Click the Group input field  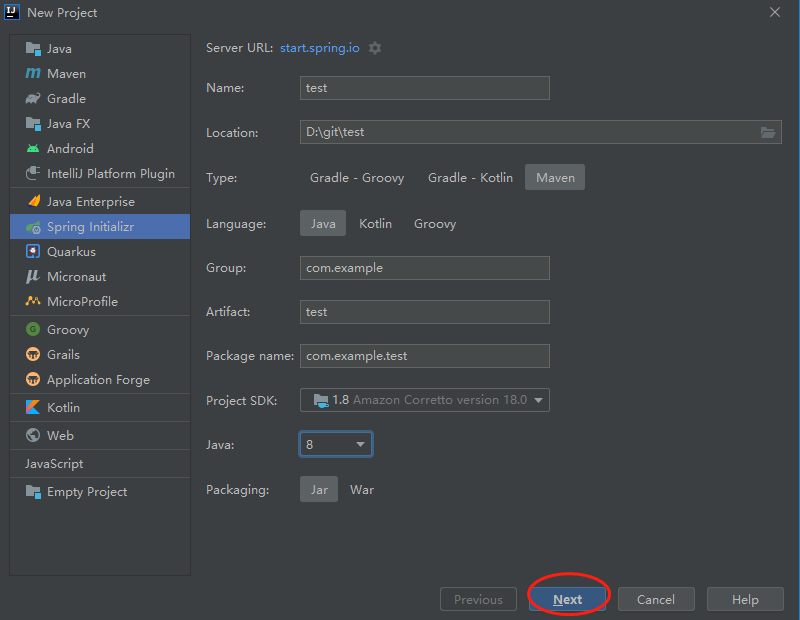[425, 268]
